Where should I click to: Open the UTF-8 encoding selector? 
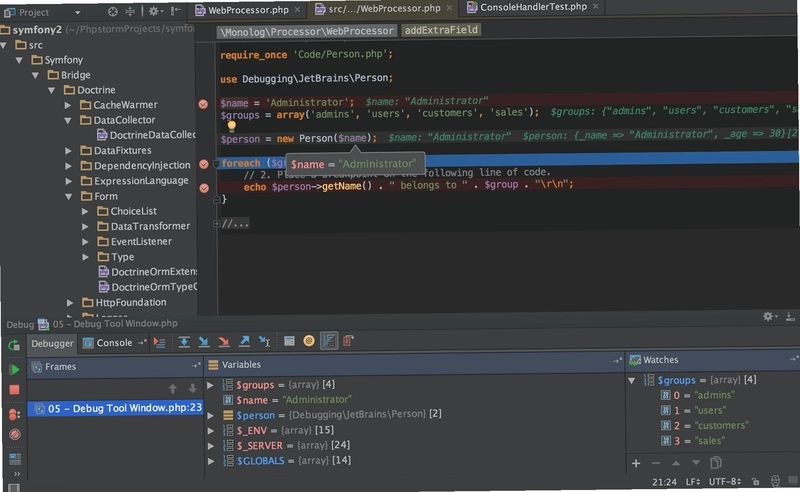[724, 481]
